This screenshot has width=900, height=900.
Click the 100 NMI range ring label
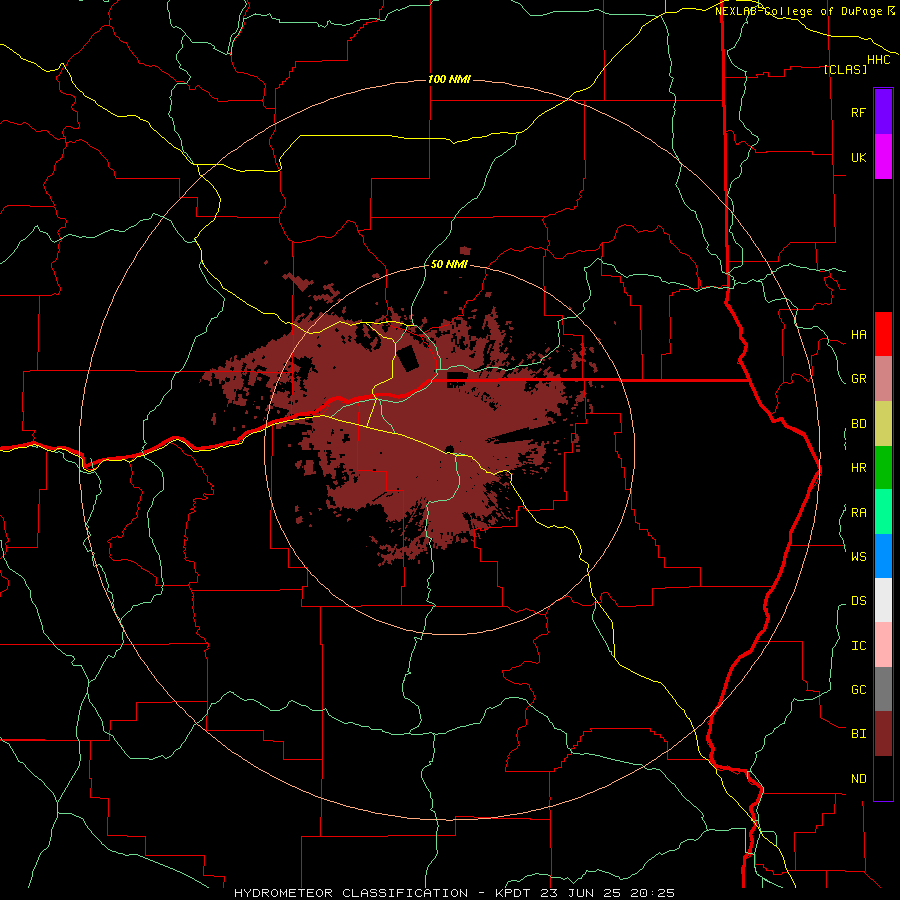coord(449,79)
